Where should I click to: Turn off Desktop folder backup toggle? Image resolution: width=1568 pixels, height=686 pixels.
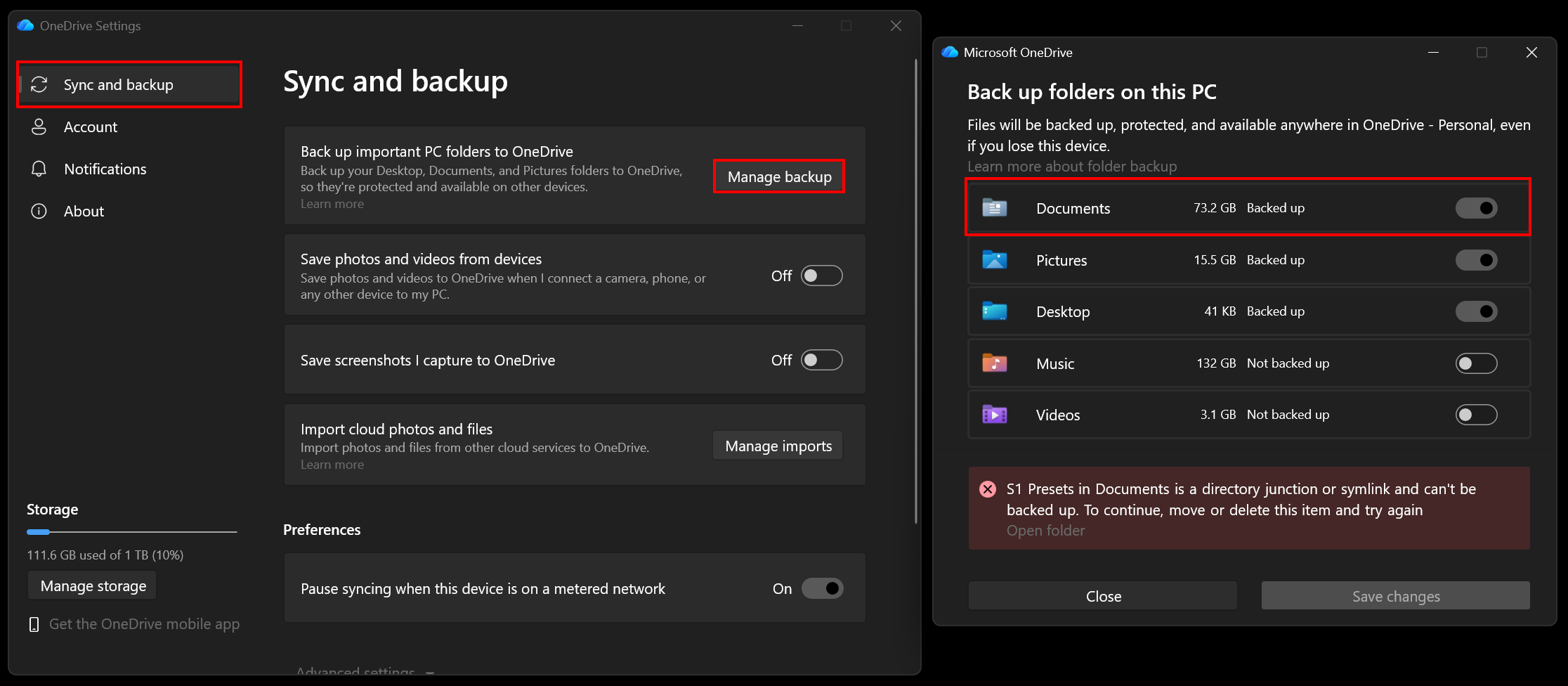click(1476, 311)
